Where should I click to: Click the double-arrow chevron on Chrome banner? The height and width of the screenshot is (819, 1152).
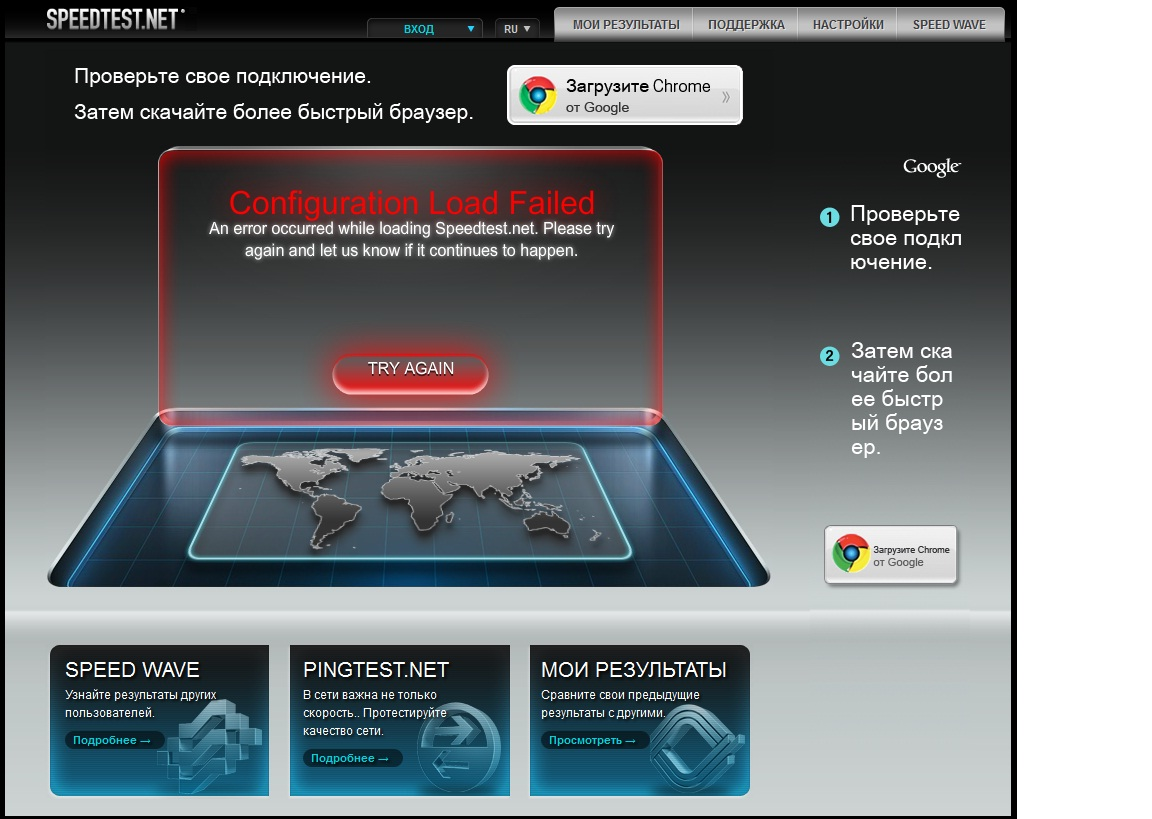pos(725,96)
